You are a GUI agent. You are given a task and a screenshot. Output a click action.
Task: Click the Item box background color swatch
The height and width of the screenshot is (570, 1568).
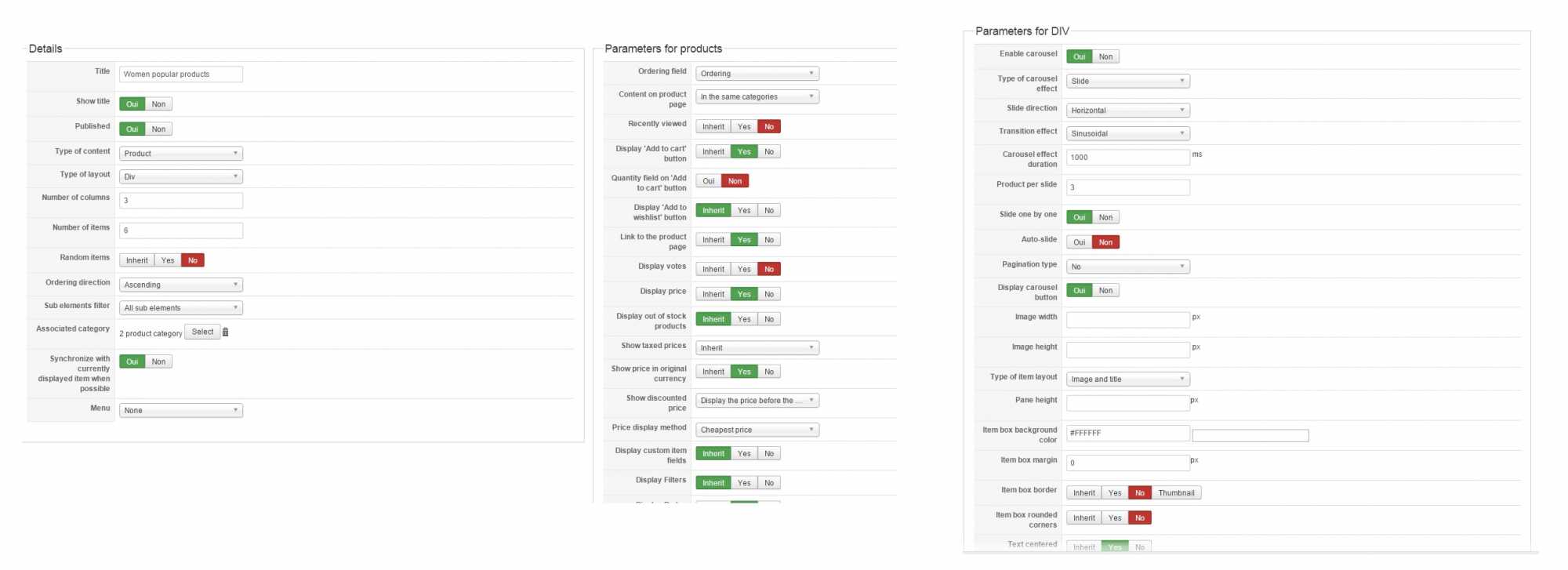click(x=1250, y=436)
